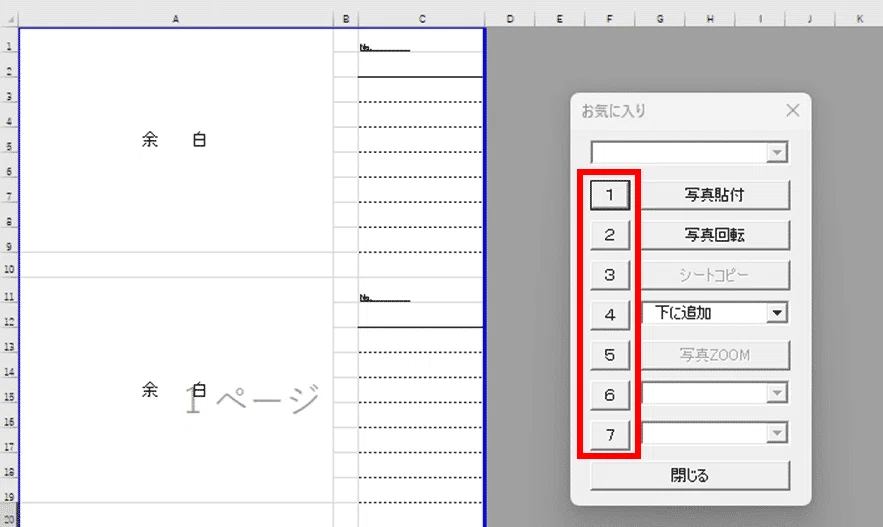Click the 写真貼付 button
The width and height of the screenshot is (883, 527).
click(x=715, y=195)
